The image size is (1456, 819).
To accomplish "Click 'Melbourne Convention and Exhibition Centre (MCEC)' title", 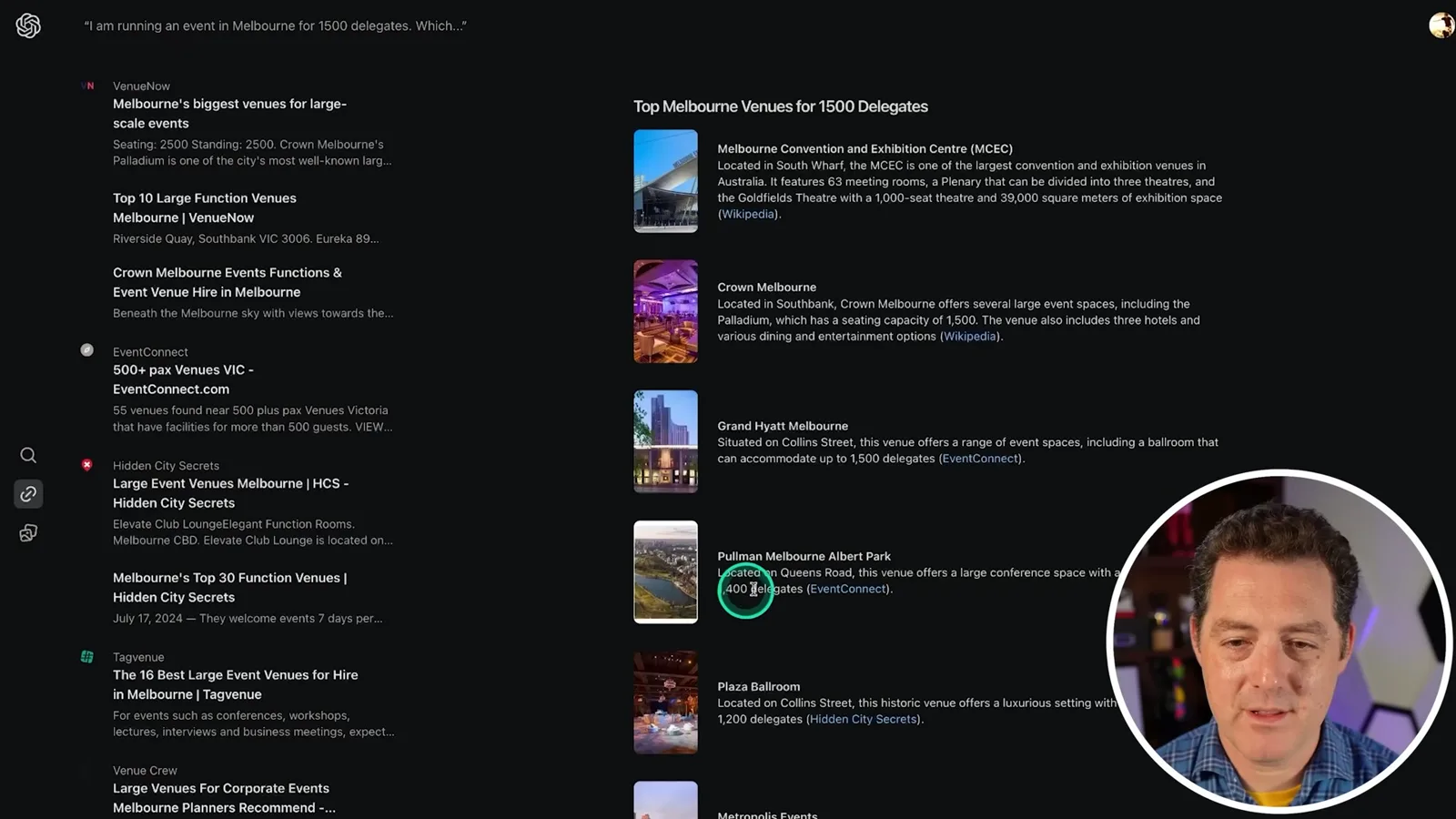I will (x=864, y=148).
